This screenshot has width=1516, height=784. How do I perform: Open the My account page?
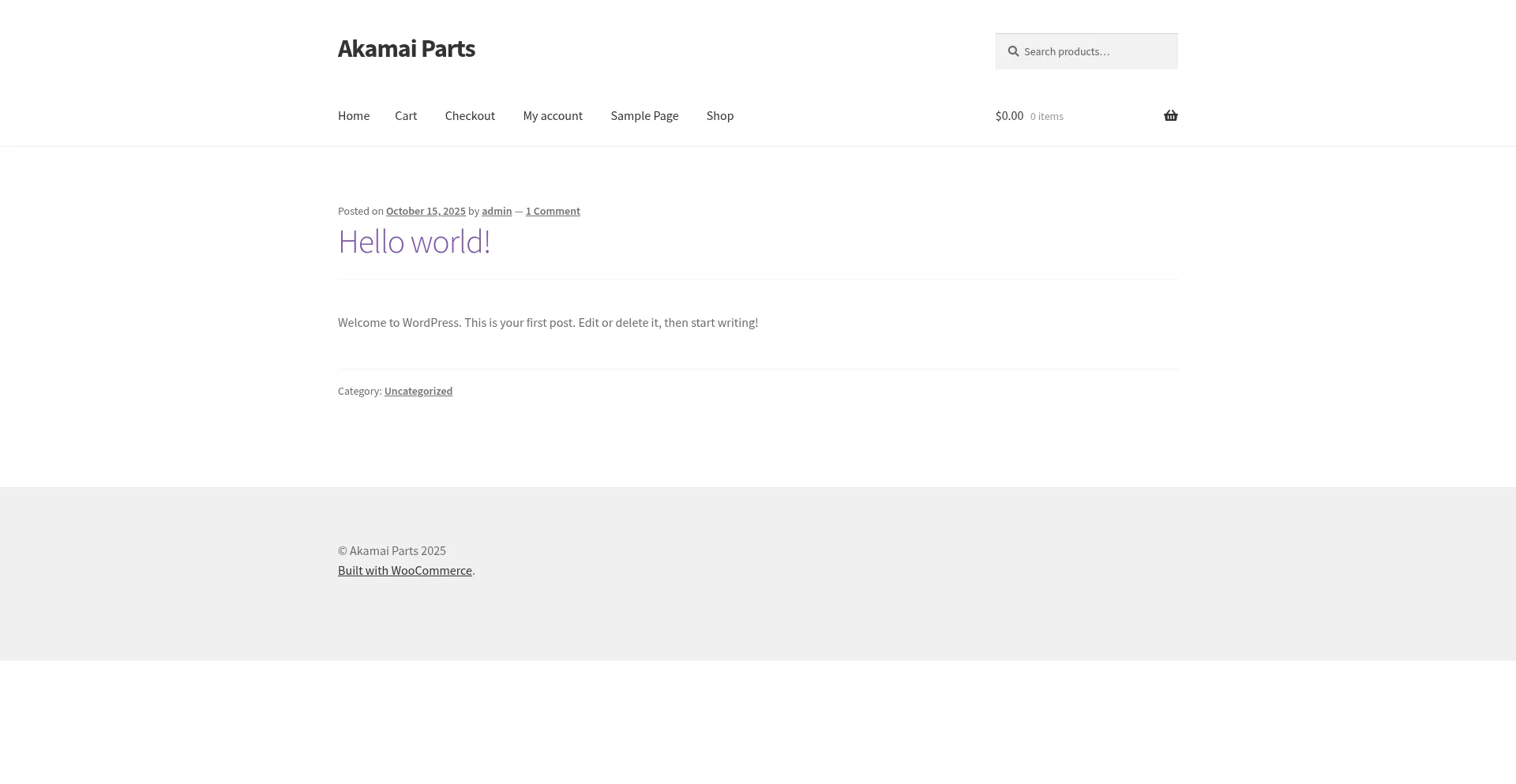pos(553,116)
